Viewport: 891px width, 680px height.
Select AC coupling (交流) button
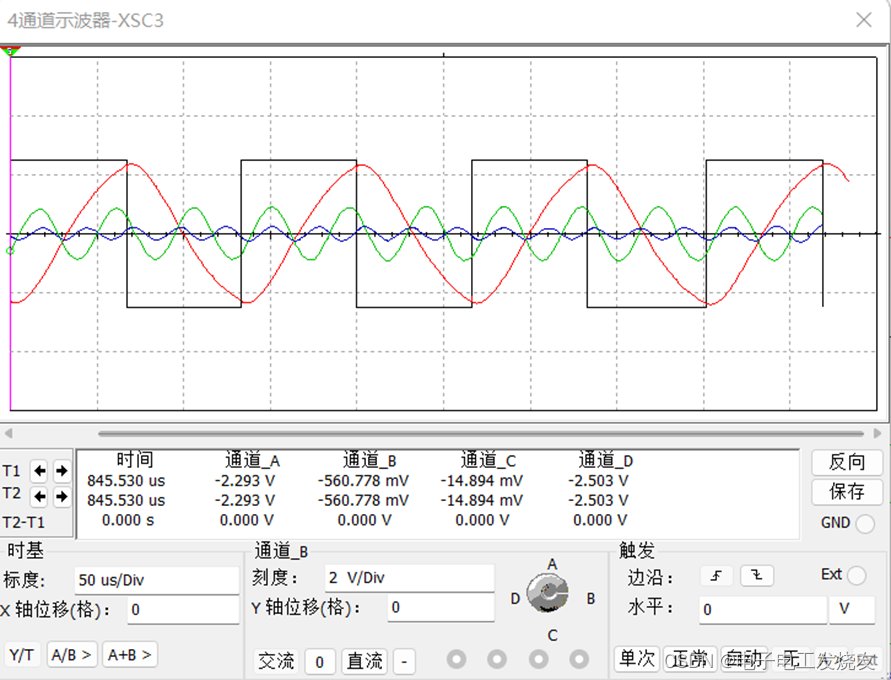(276, 661)
